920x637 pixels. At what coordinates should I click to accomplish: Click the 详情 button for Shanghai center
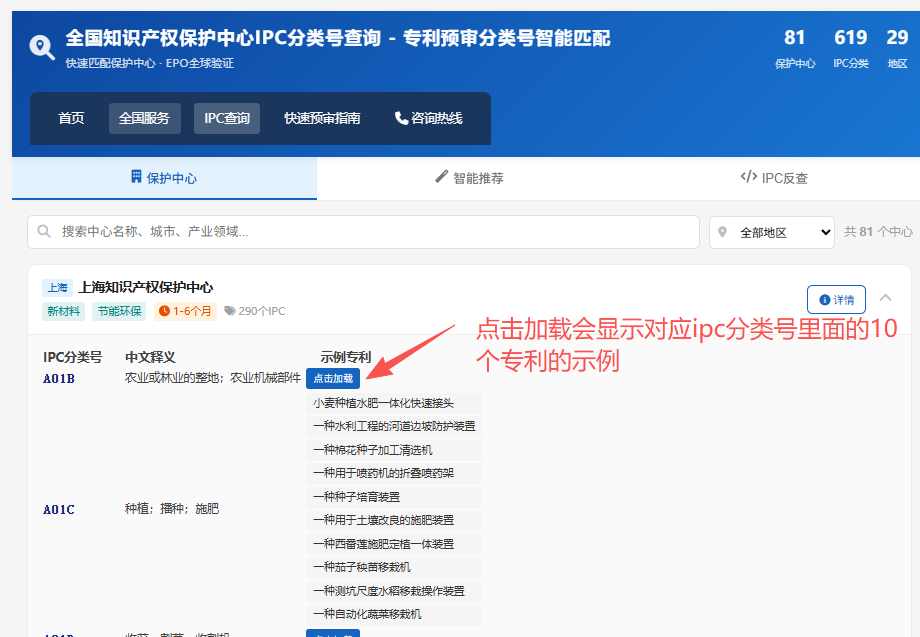[x=836, y=300]
